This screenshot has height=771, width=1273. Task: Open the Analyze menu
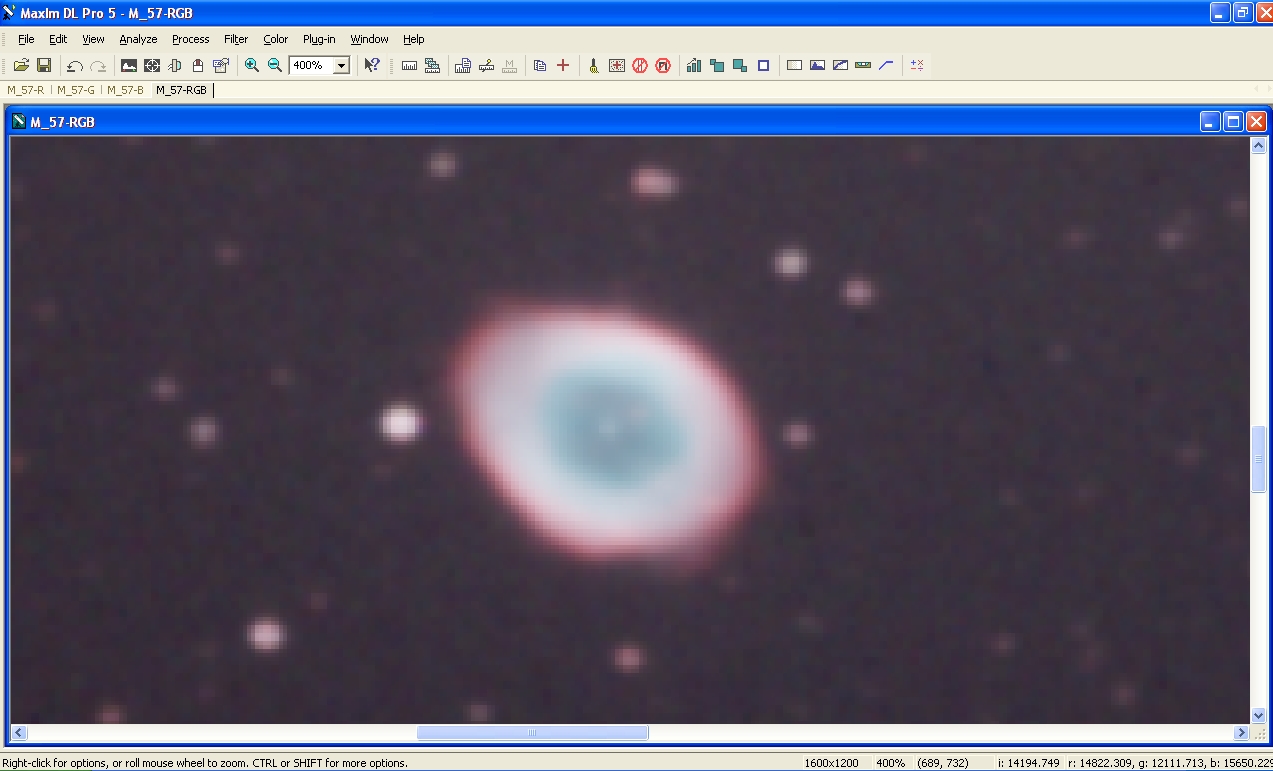(x=138, y=39)
